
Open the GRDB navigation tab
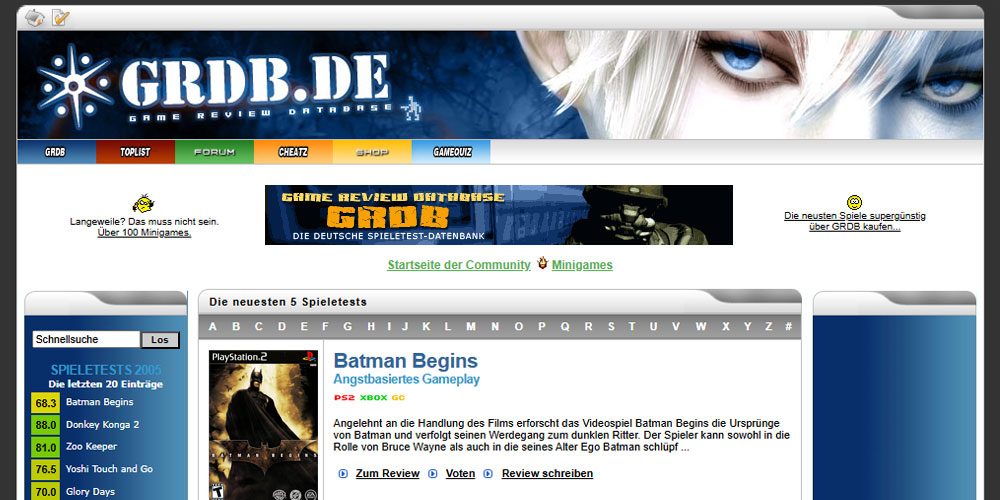[56, 152]
